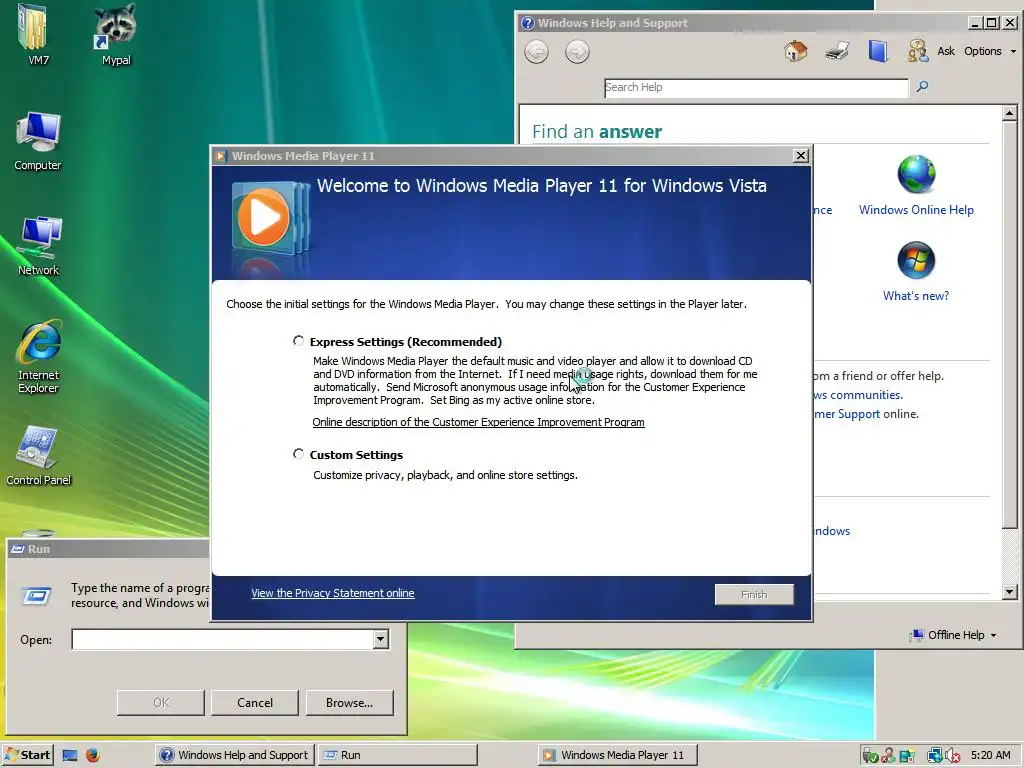Open the Windows Online Help link
This screenshot has height=768, width=1024.
pyautogui.click(x=916, y=210)
